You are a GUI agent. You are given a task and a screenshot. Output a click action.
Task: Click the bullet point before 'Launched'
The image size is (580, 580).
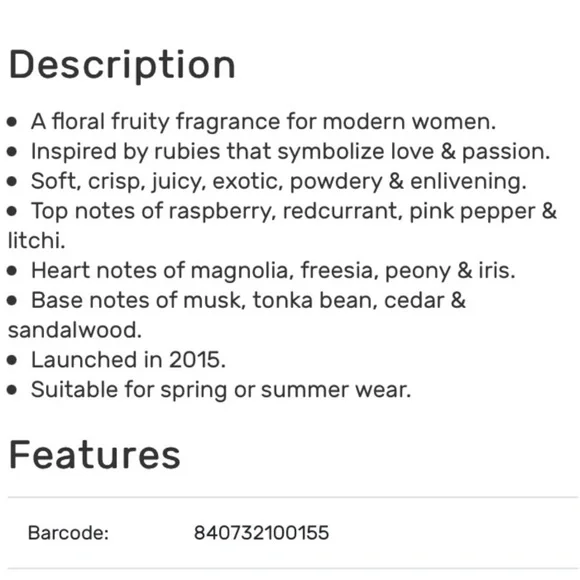(x=12, y=360)
